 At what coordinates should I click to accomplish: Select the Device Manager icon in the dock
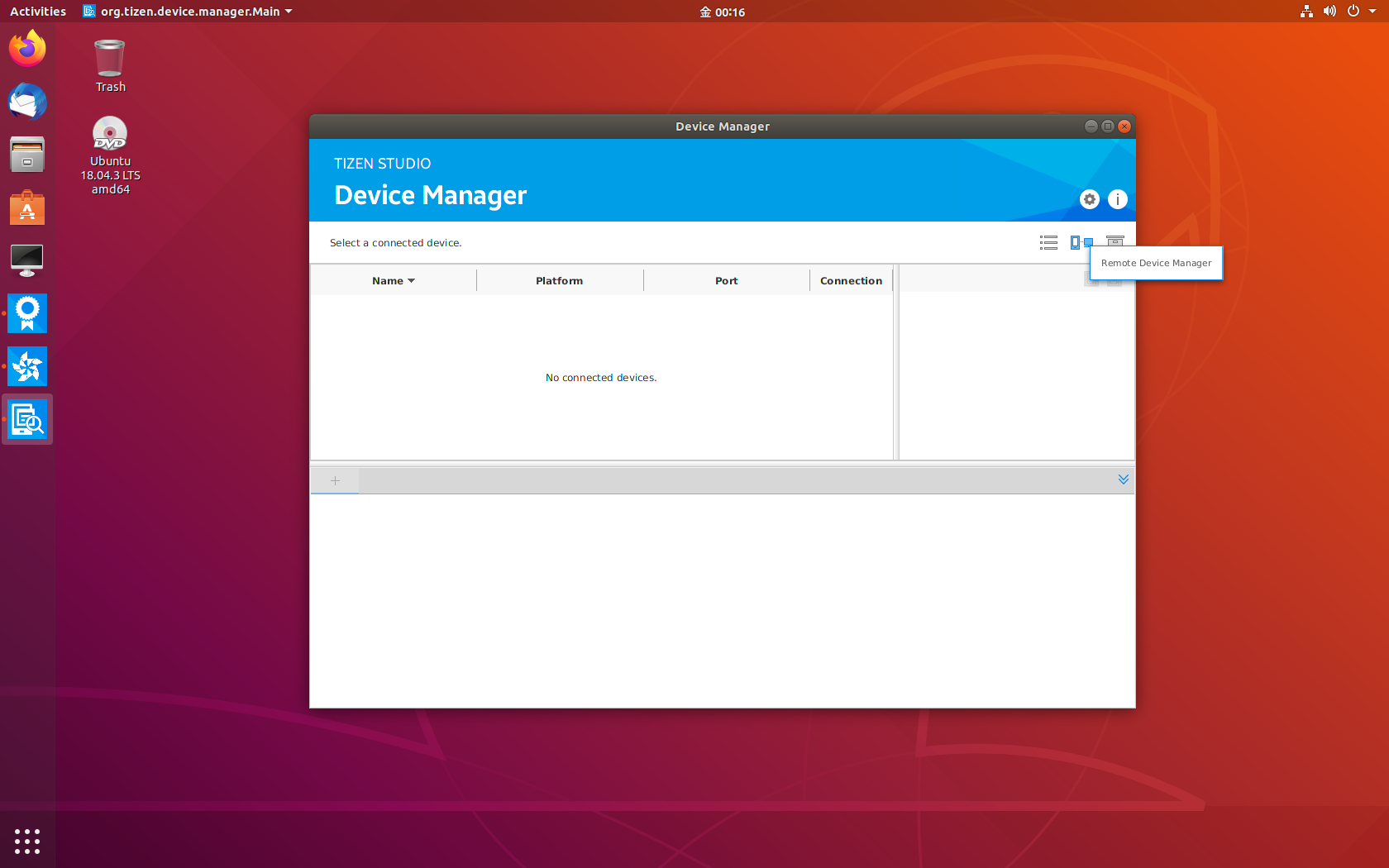click(27, 420)
